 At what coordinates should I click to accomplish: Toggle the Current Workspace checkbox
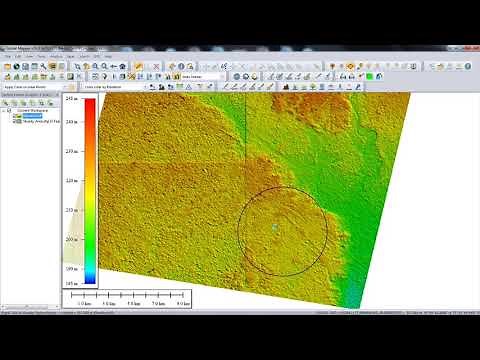9,110
